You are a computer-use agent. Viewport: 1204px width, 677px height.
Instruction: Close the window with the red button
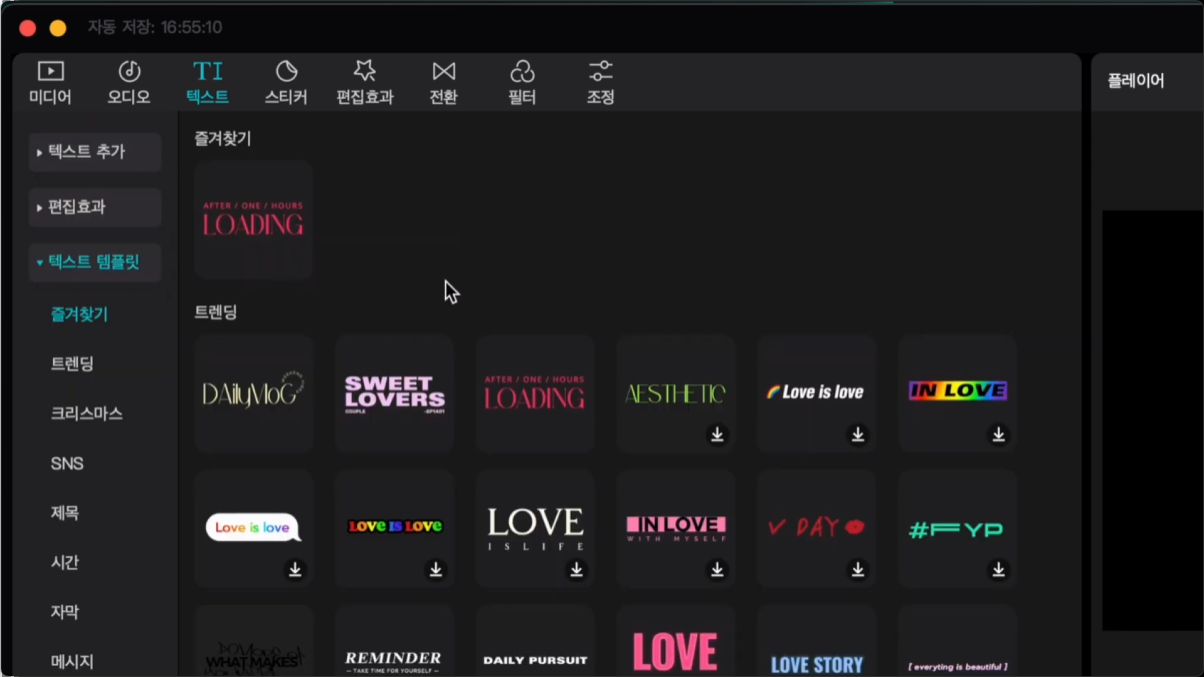[28, 28]
